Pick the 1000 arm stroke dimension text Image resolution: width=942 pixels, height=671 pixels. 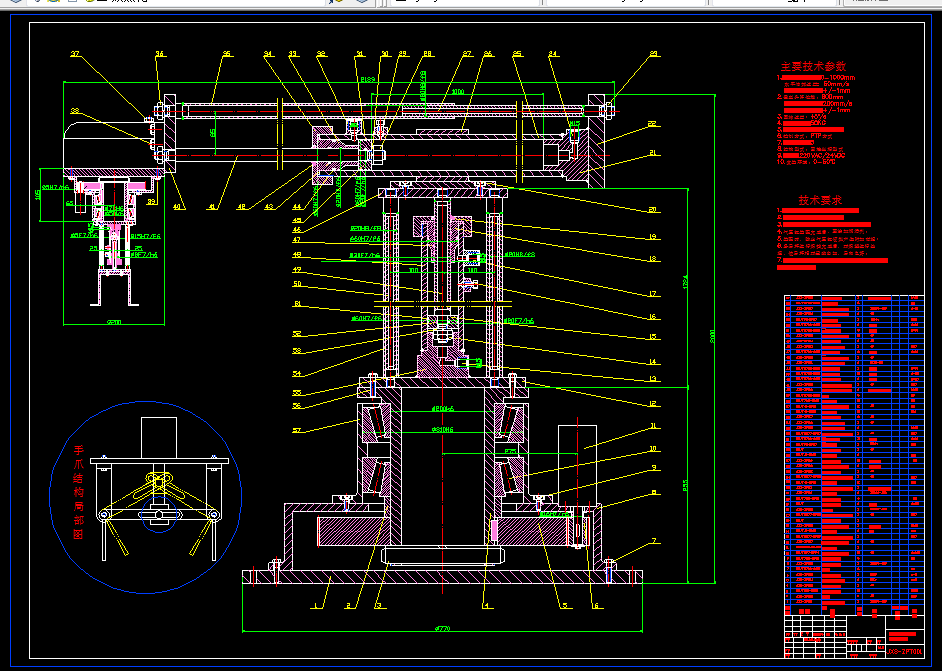(x=458, y=92)
